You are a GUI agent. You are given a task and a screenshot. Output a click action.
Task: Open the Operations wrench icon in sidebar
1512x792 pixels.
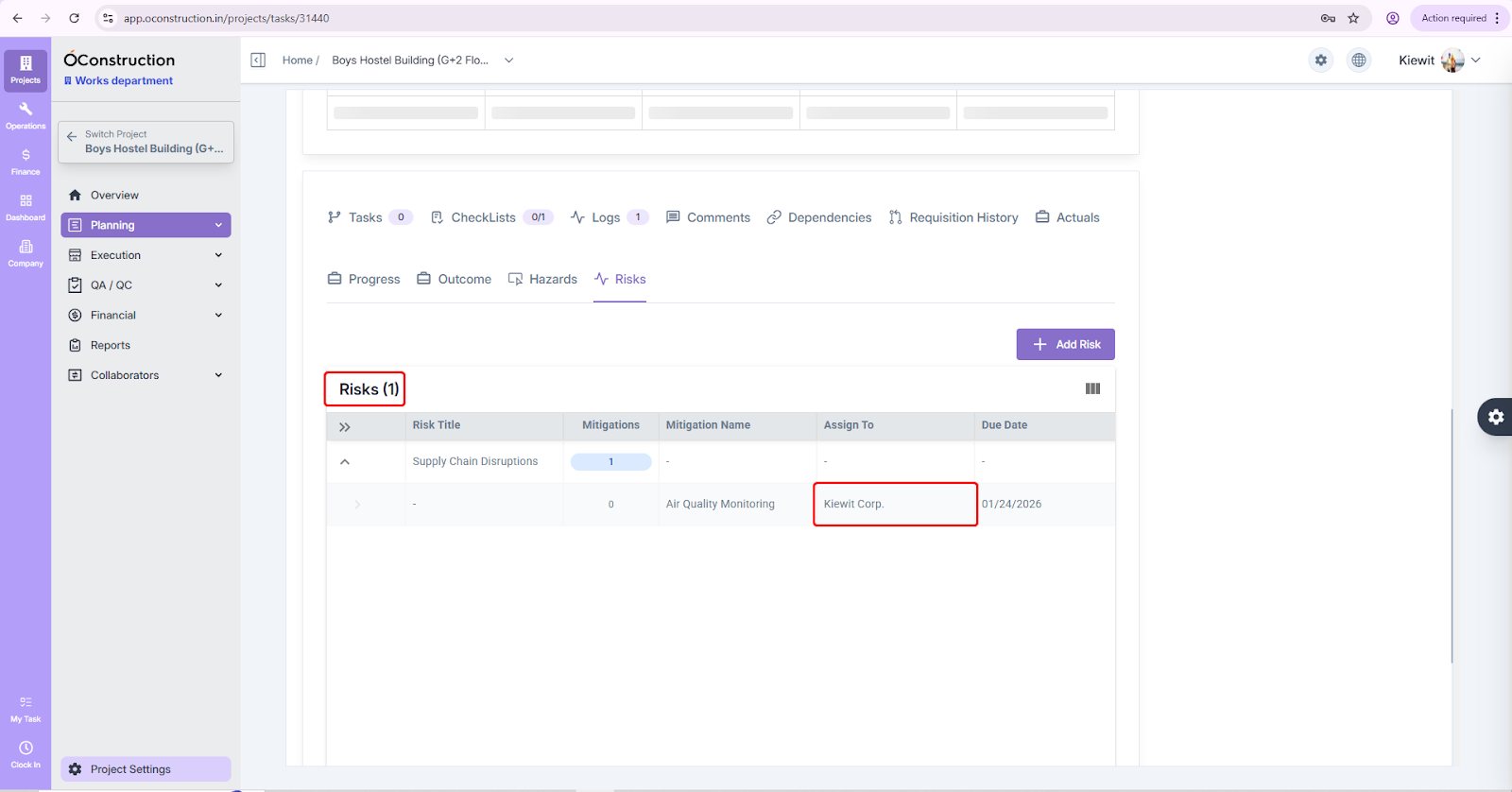pos(26,115)
